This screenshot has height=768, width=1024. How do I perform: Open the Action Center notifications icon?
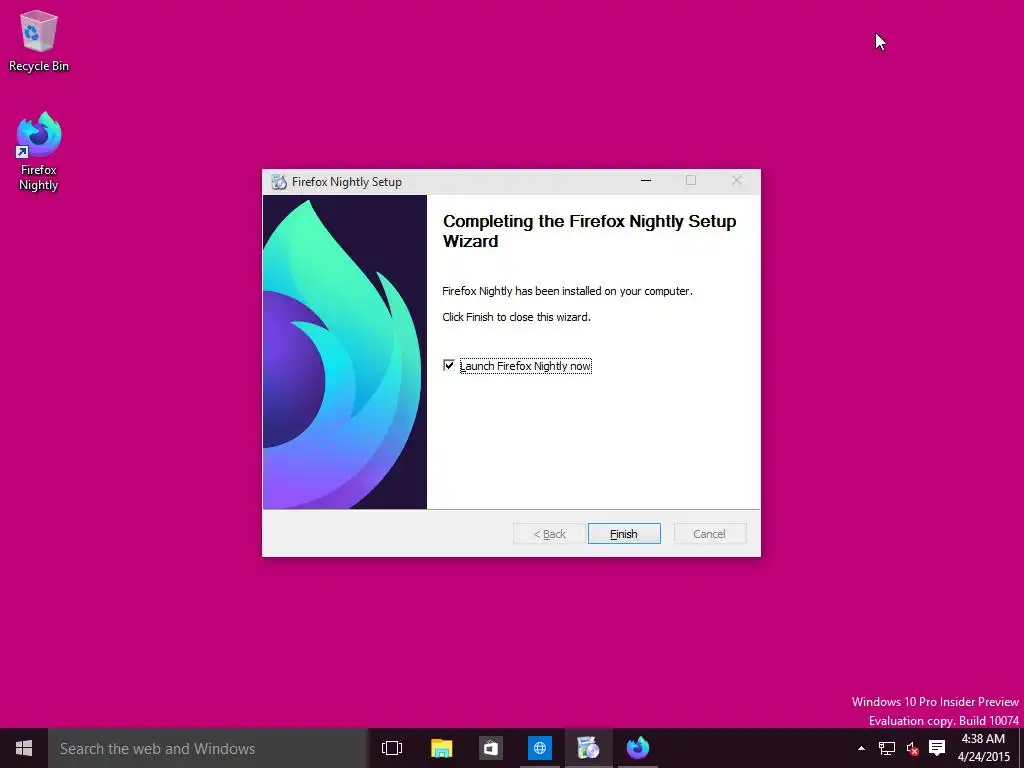click(937, 748)
